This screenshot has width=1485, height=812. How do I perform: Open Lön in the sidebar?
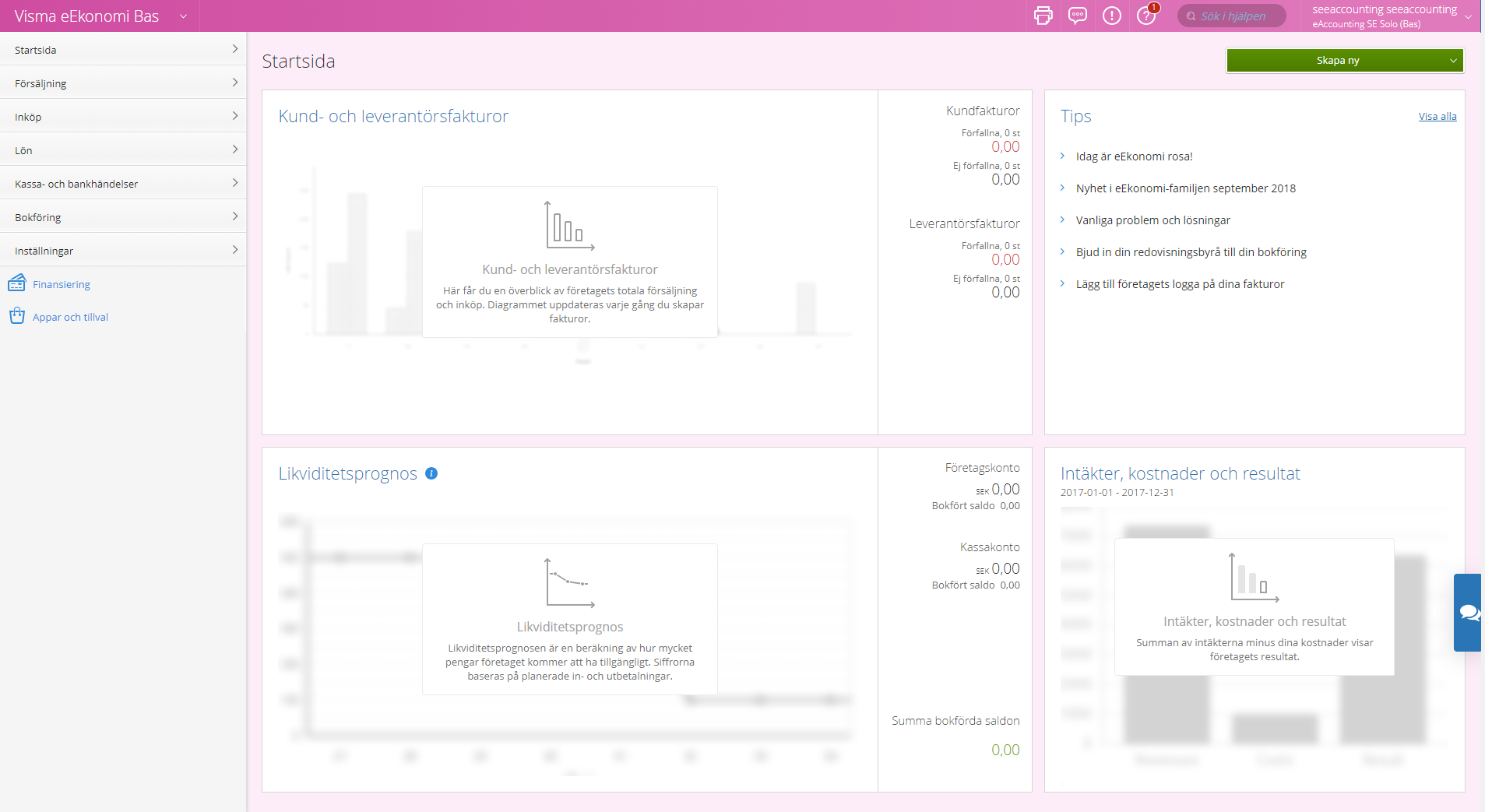pyautogui.click(x=123, y=149)
